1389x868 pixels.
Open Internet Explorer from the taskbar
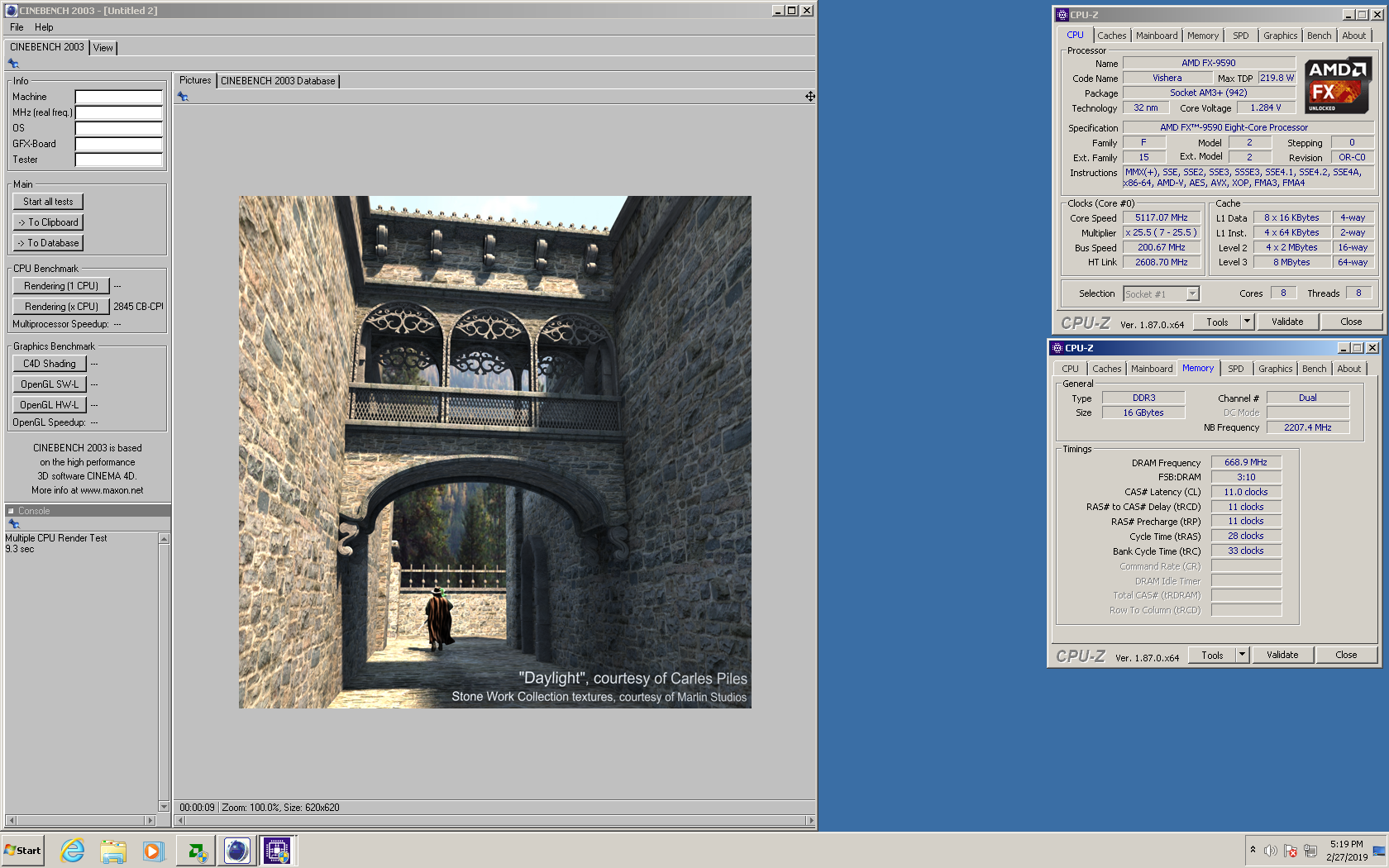(x=73, y=851)
